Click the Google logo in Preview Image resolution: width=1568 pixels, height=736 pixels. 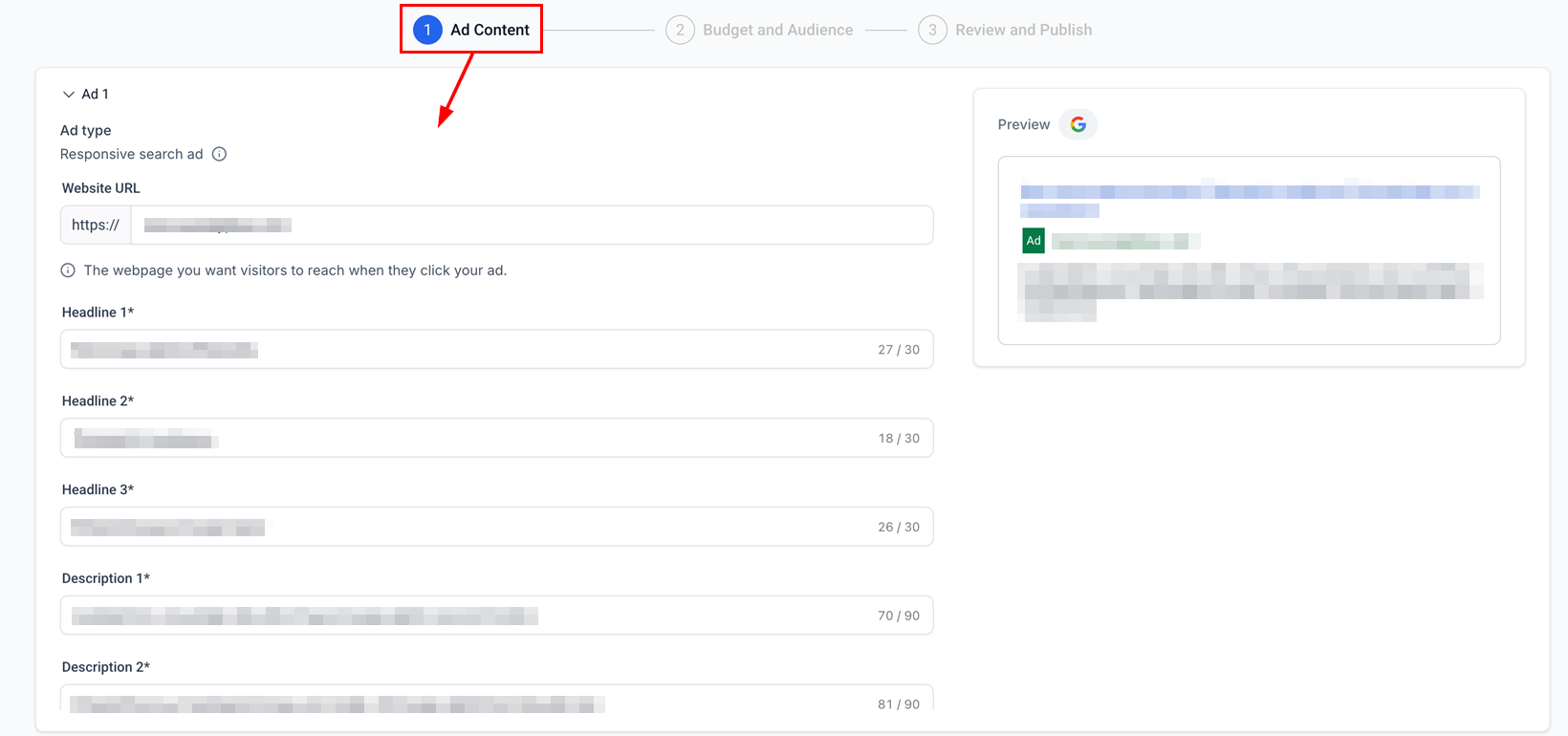pyautogui.click(x=1078, y=124)
